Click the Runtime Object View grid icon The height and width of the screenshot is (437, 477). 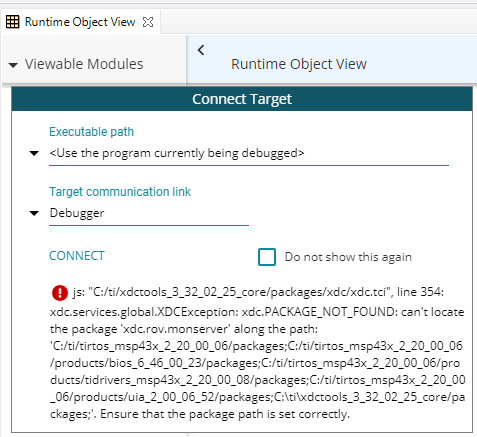[13, 22]
